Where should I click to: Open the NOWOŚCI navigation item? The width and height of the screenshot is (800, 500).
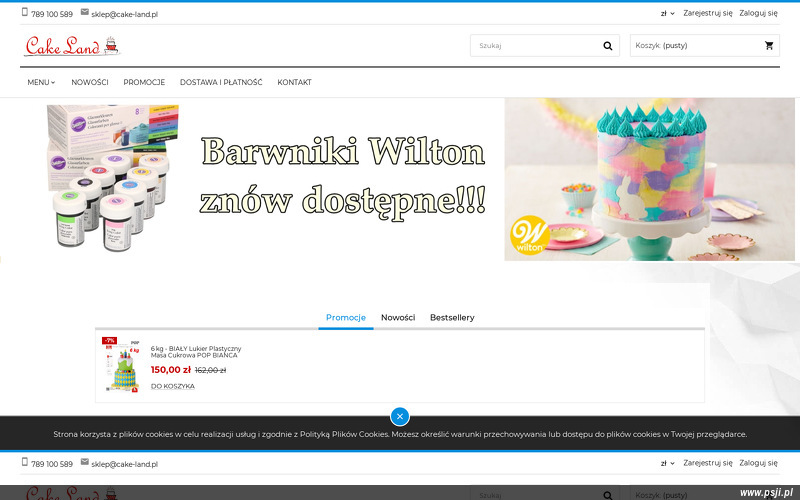90,82
